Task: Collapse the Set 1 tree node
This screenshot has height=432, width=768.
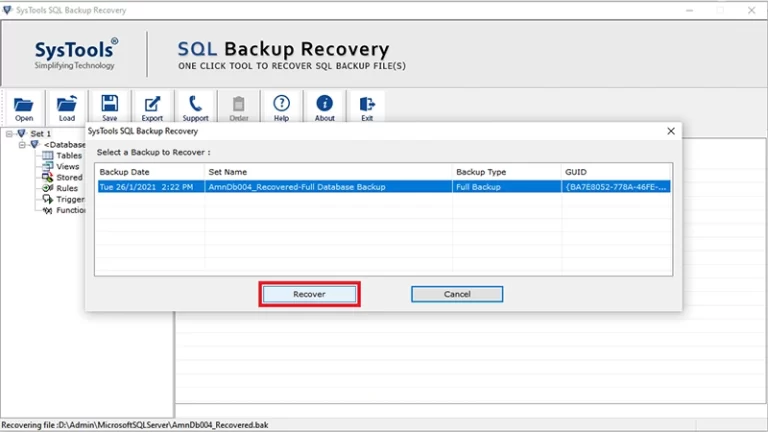Action: 9,133
